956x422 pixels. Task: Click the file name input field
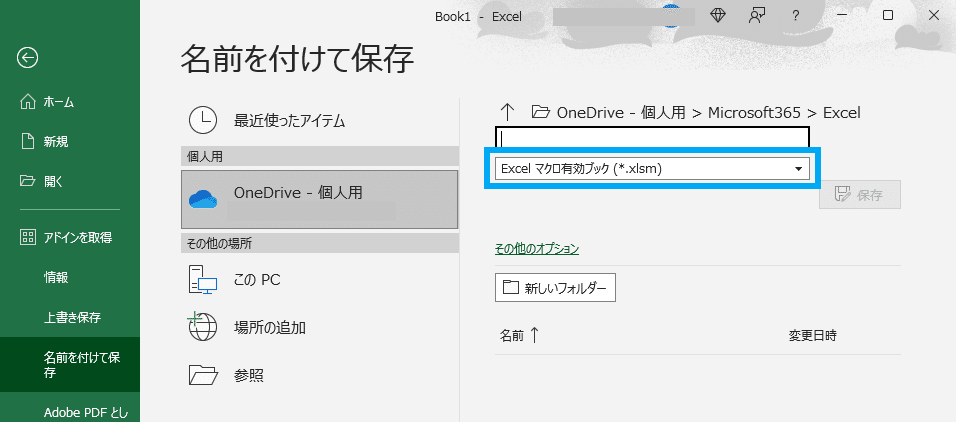point(652,137)
